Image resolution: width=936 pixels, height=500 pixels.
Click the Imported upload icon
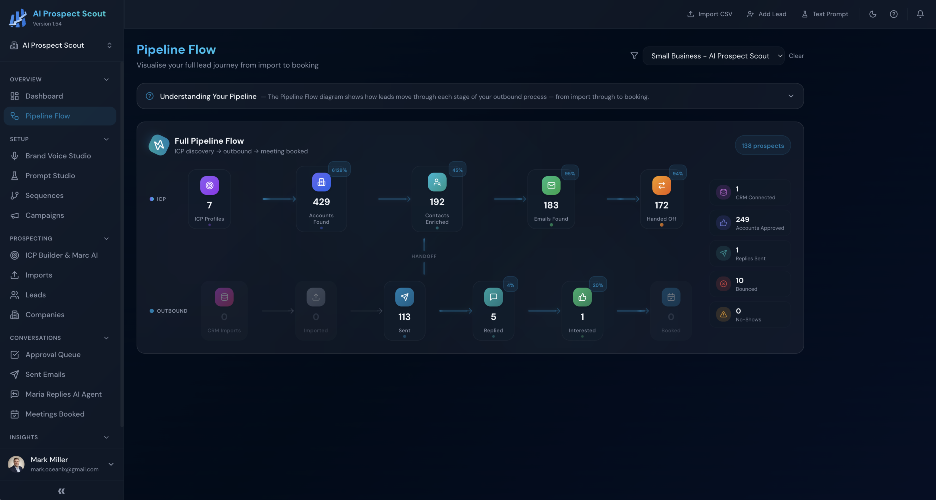tap(316, 297)
